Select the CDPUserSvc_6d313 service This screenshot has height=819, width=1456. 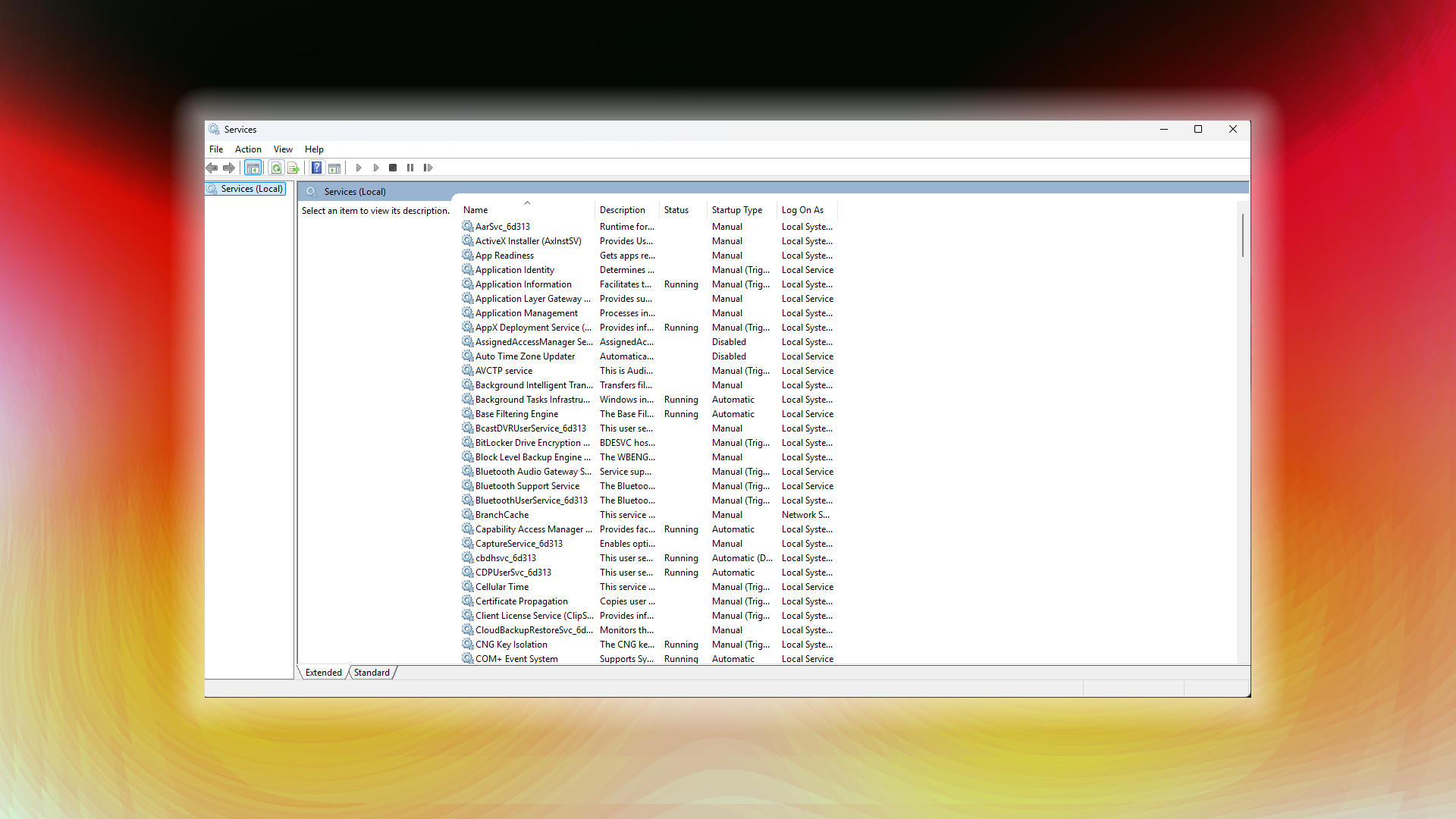[x=513, y=573]
